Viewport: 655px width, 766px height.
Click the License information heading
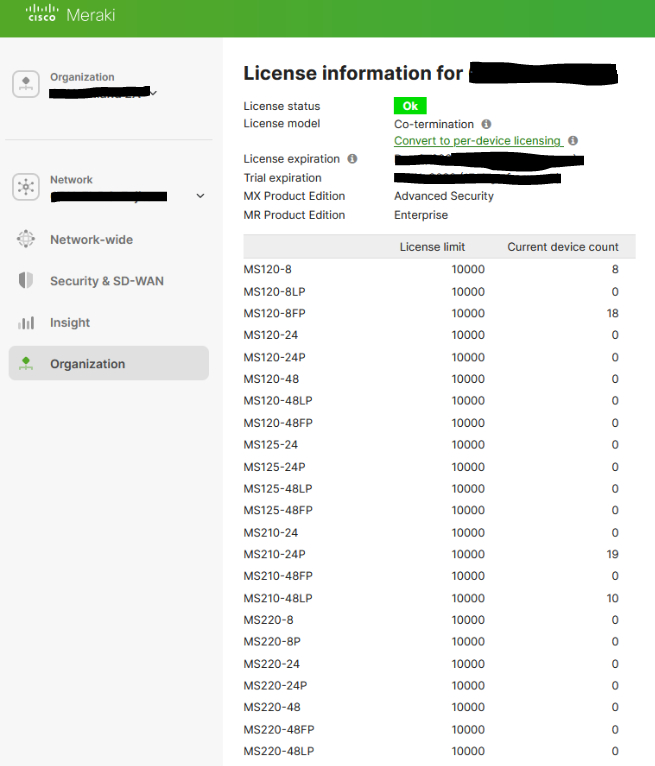(x=353, y=73)
